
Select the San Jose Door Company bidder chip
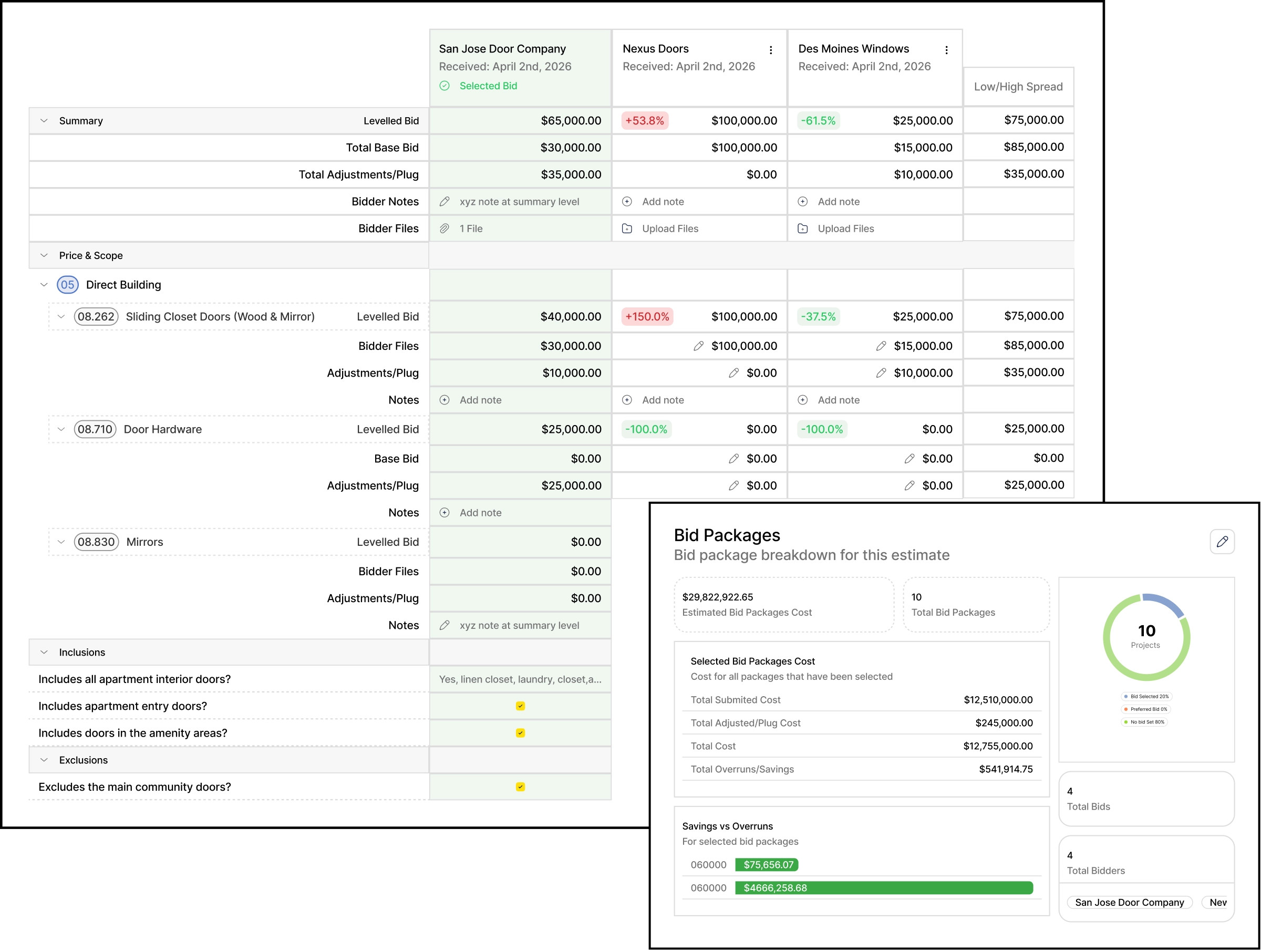tap(1129, 903)
